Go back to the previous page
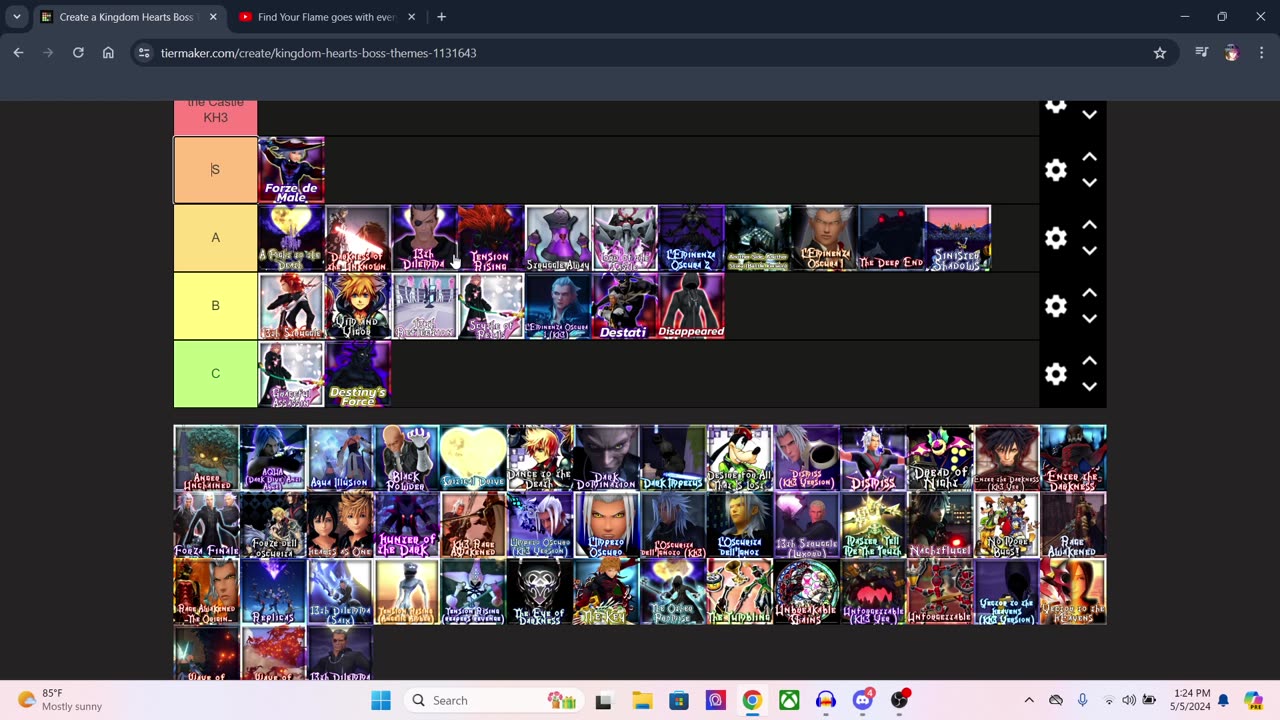This screenshot has height=720, width=1280. tap(18, 53)
